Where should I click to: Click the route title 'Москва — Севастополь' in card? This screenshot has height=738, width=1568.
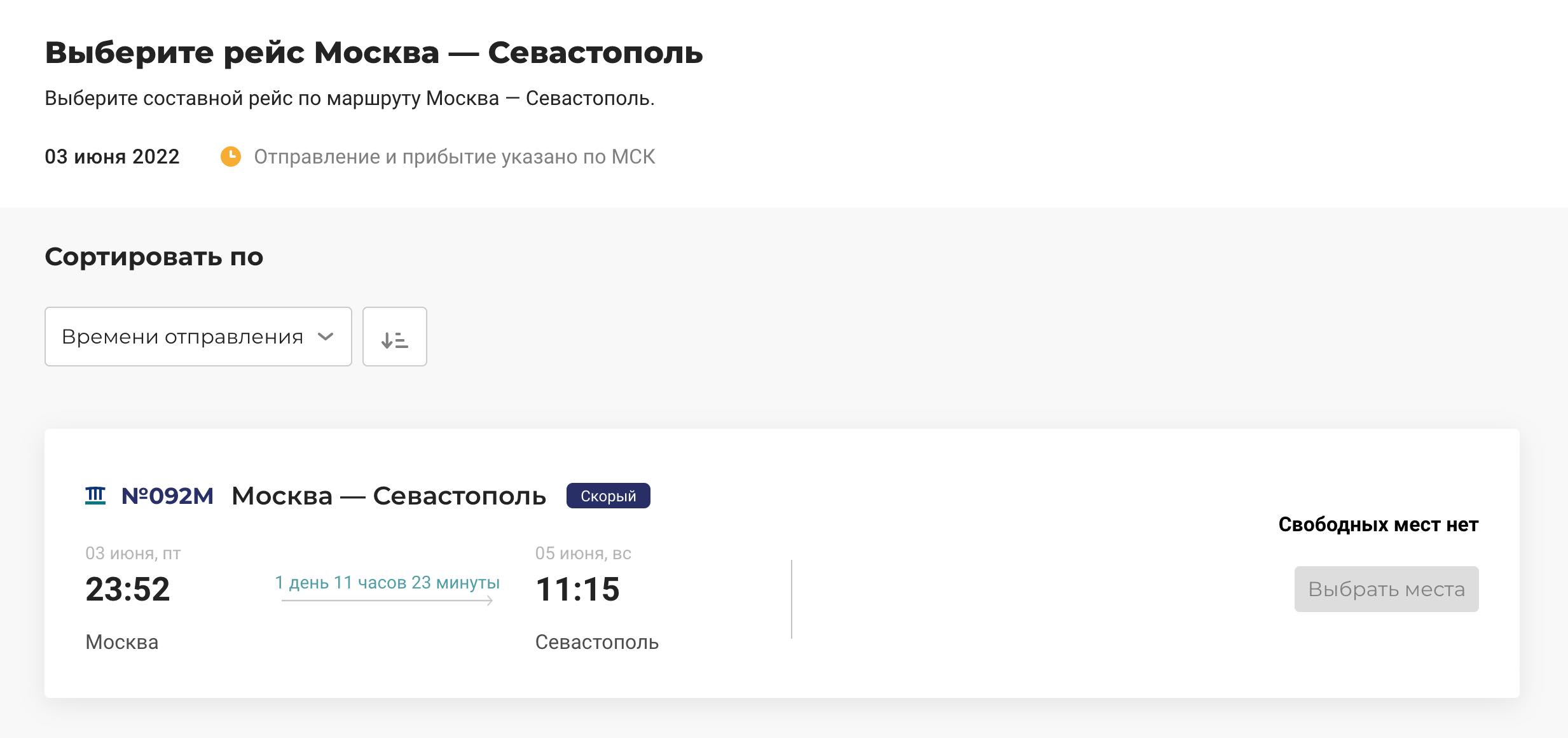[389, 496]
